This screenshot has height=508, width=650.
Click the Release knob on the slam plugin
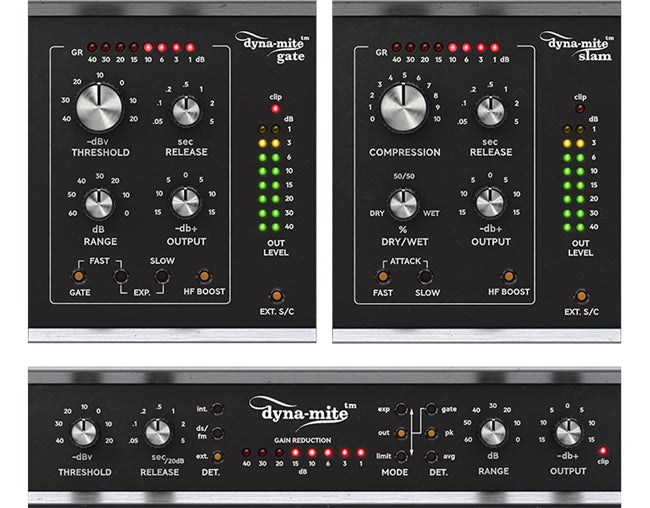491,111
